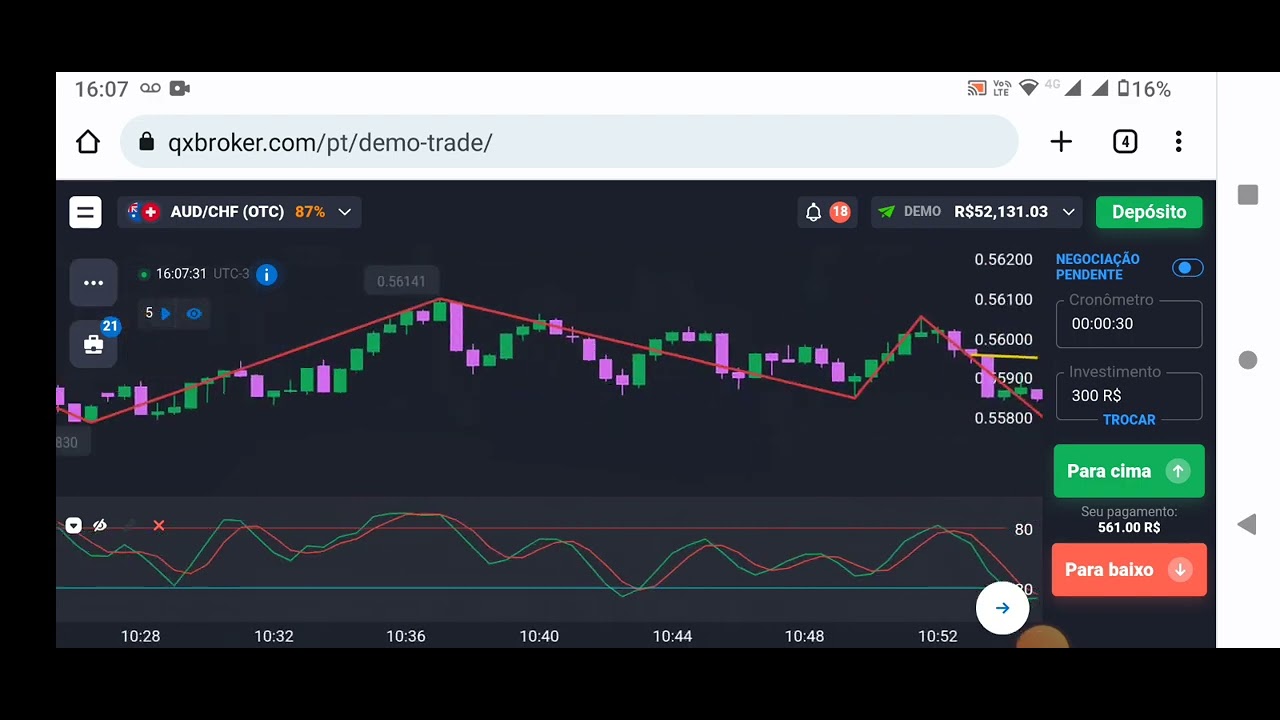Image resolution: width=1280 pixels, height=720 pixels.
Task: Edit the Cronômetro 00:00:30 field
Action: click(x=1129, y=323)
